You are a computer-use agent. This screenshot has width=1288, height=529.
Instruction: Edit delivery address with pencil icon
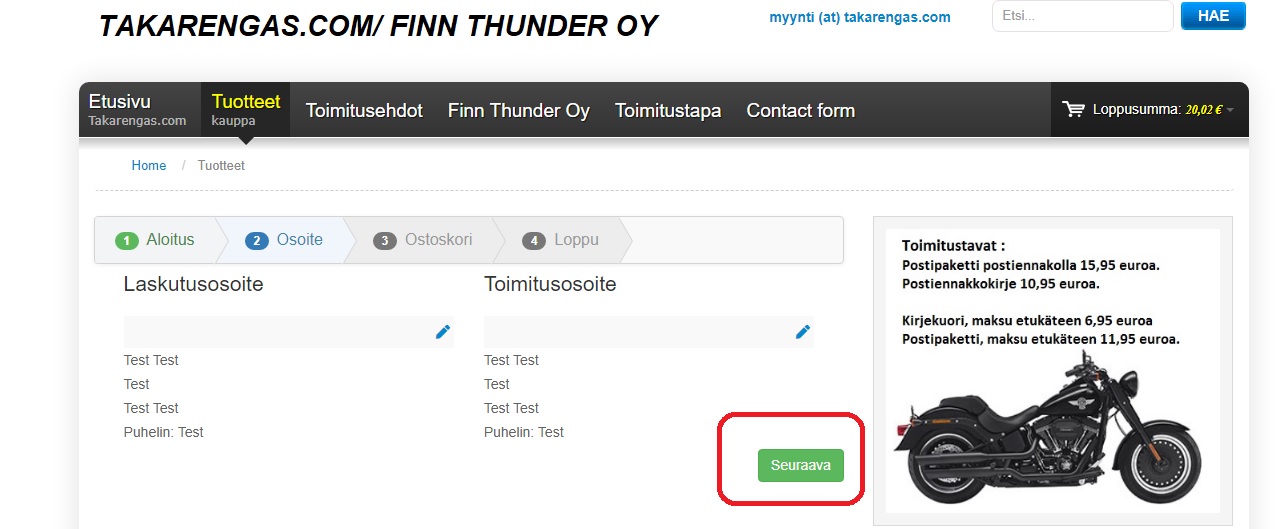(803, 332)
